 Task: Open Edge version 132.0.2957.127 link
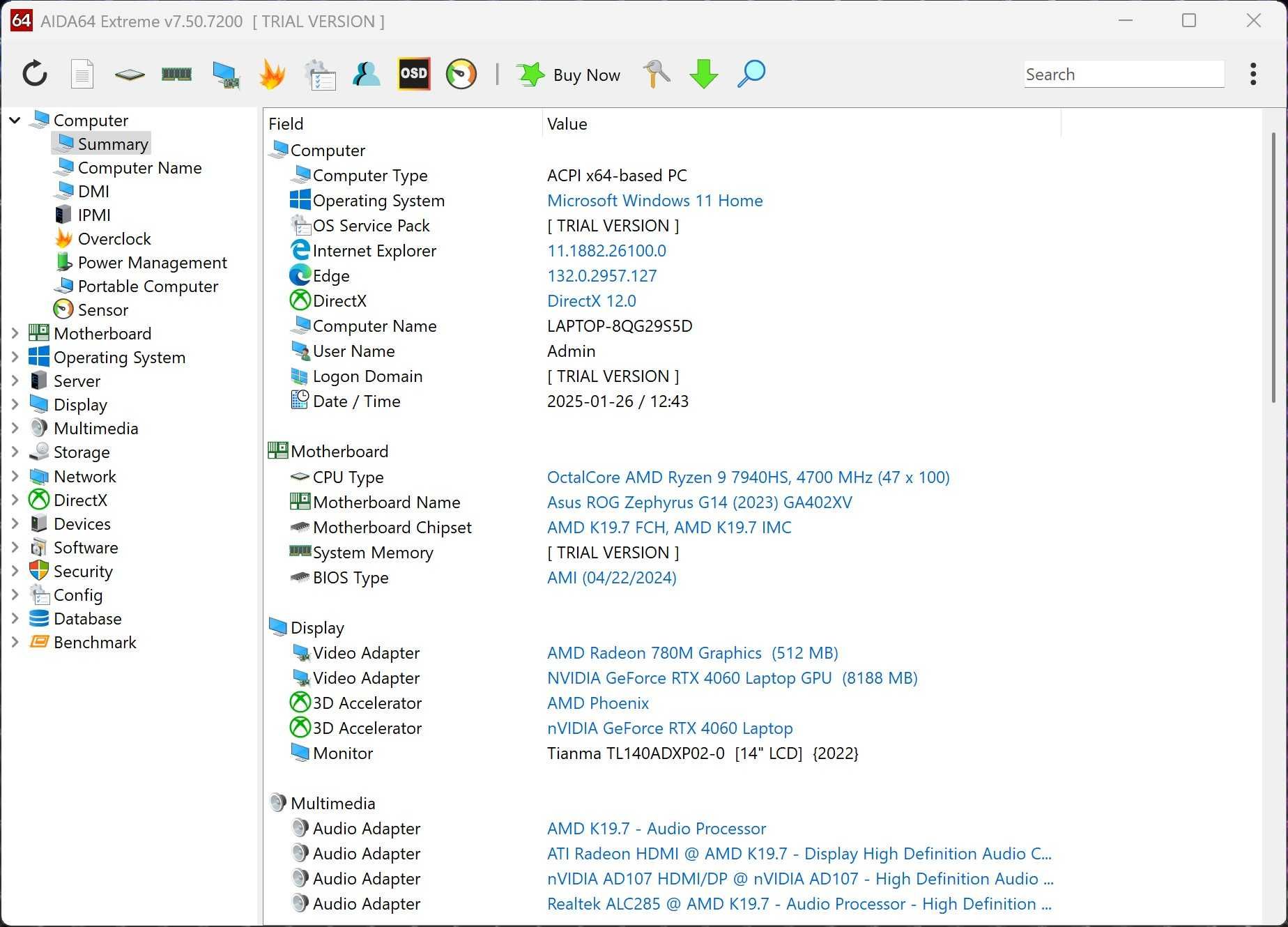pos(601,276)
